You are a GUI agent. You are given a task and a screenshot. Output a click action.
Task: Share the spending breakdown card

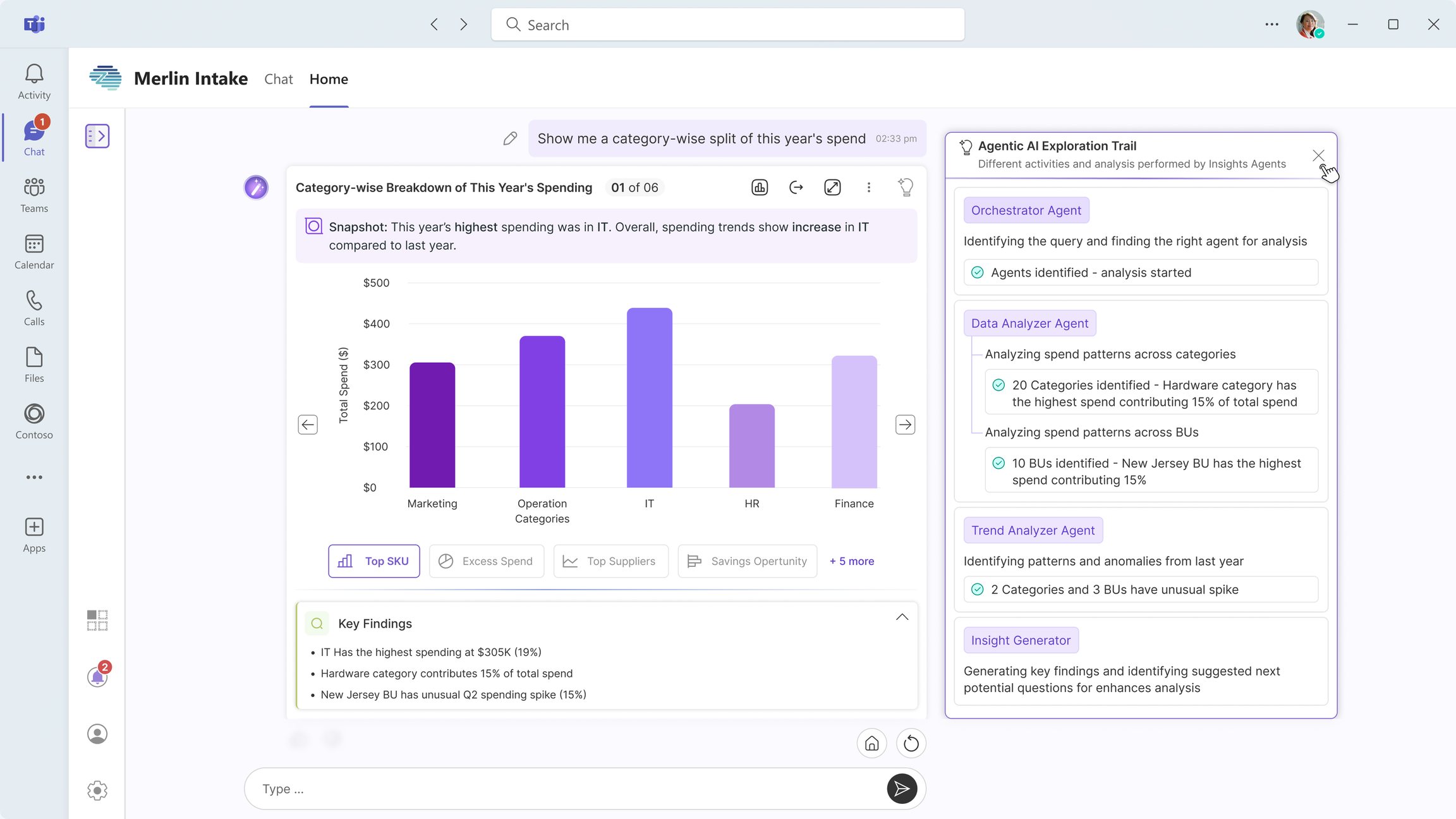796,187
